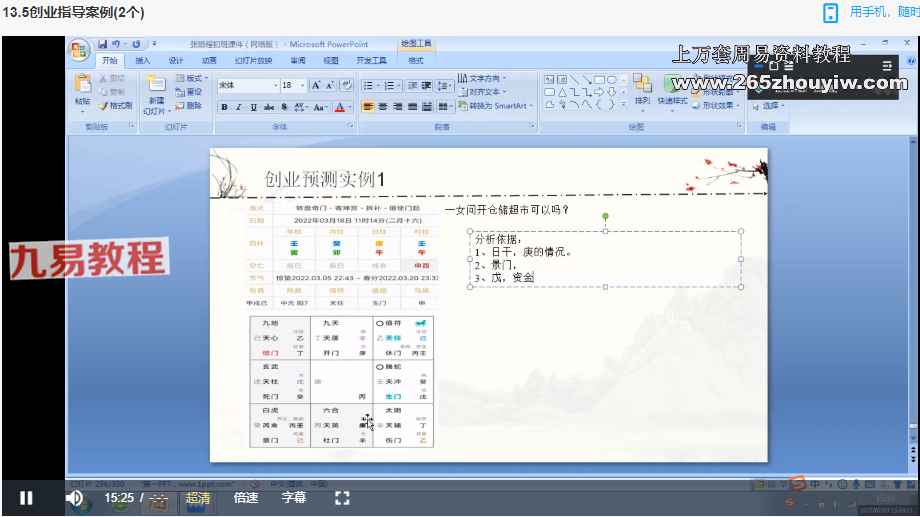
Task: Toggle Underline formatting button
Action: point(254,107)
